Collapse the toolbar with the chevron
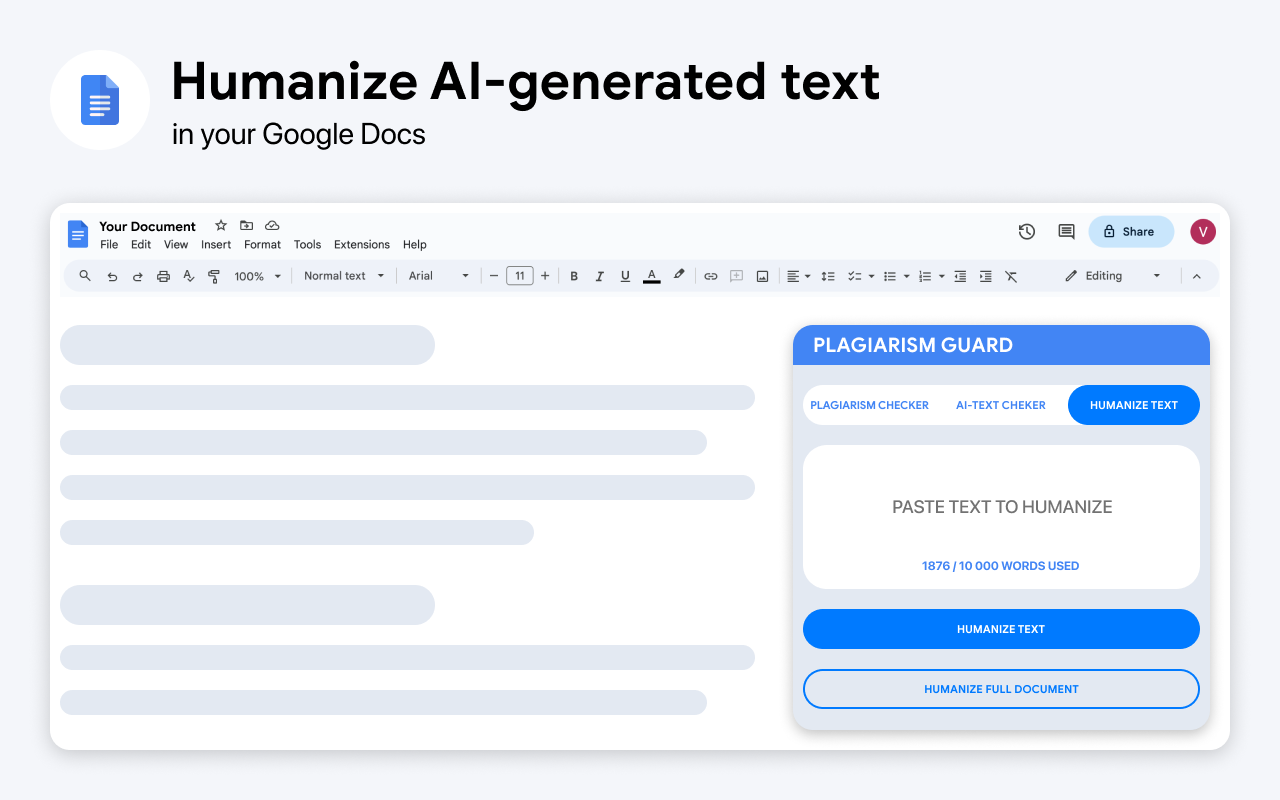Viewport: 1280px width, 800px height. pyautogui.click(x=1196, y=276)
